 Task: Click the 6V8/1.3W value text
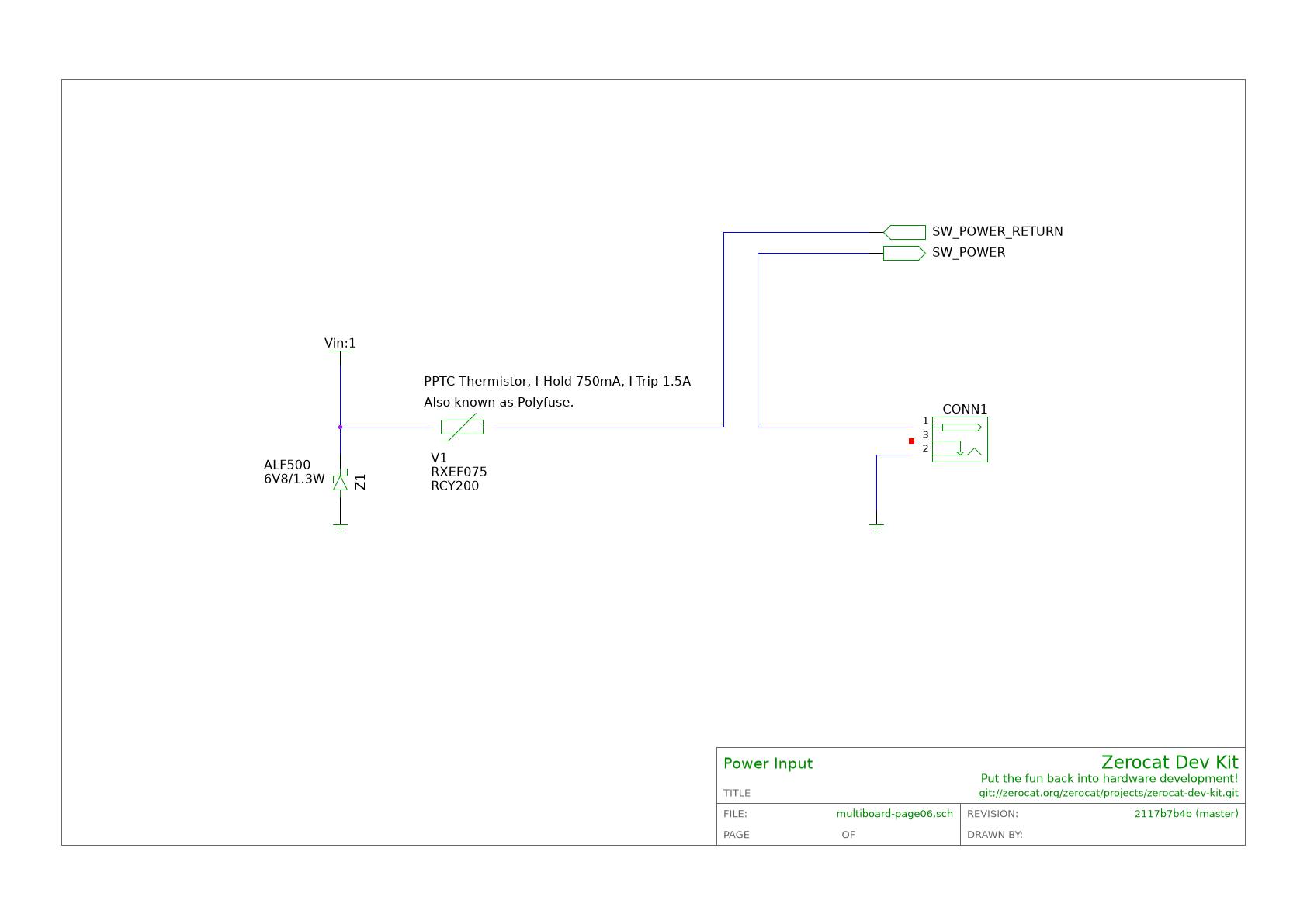[294, 479]
